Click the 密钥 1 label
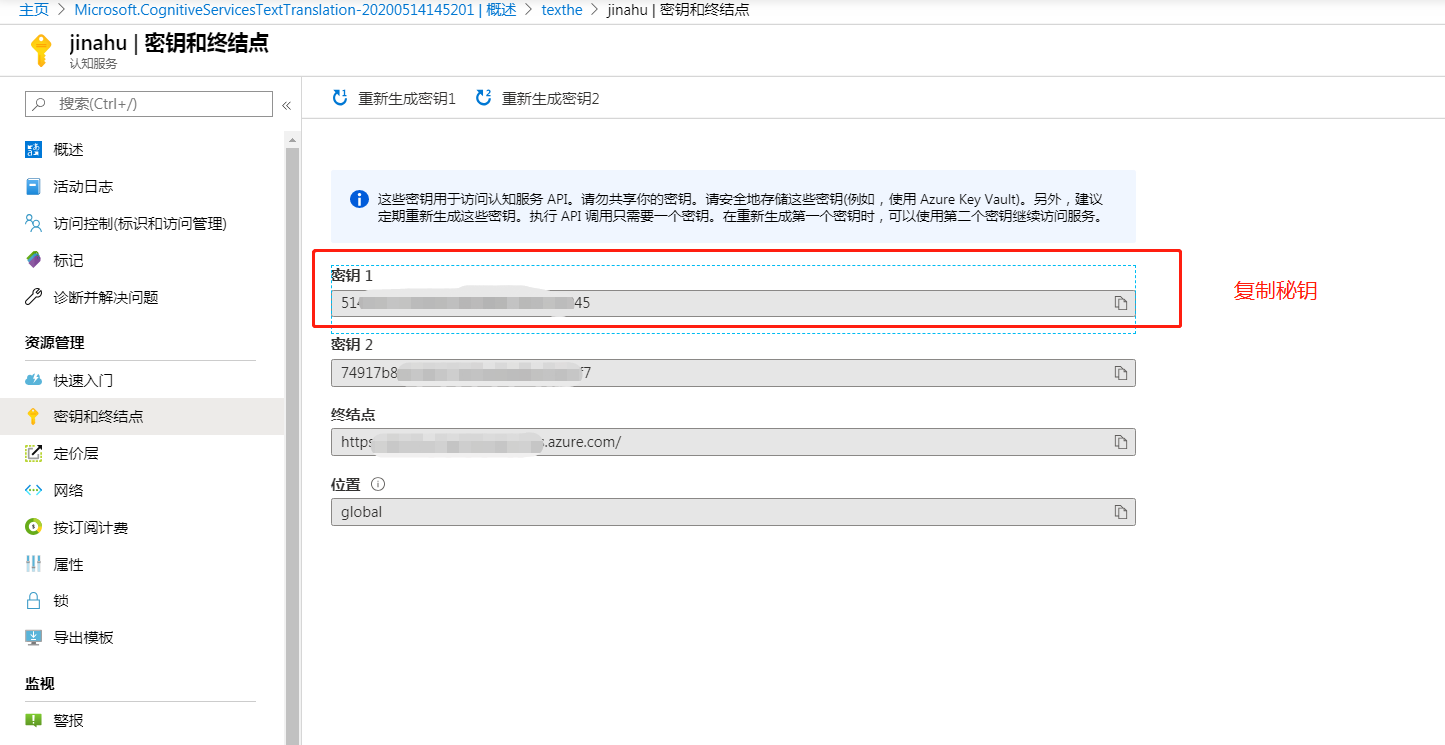This screenshot has width=1445, height=745. point(352,275)
